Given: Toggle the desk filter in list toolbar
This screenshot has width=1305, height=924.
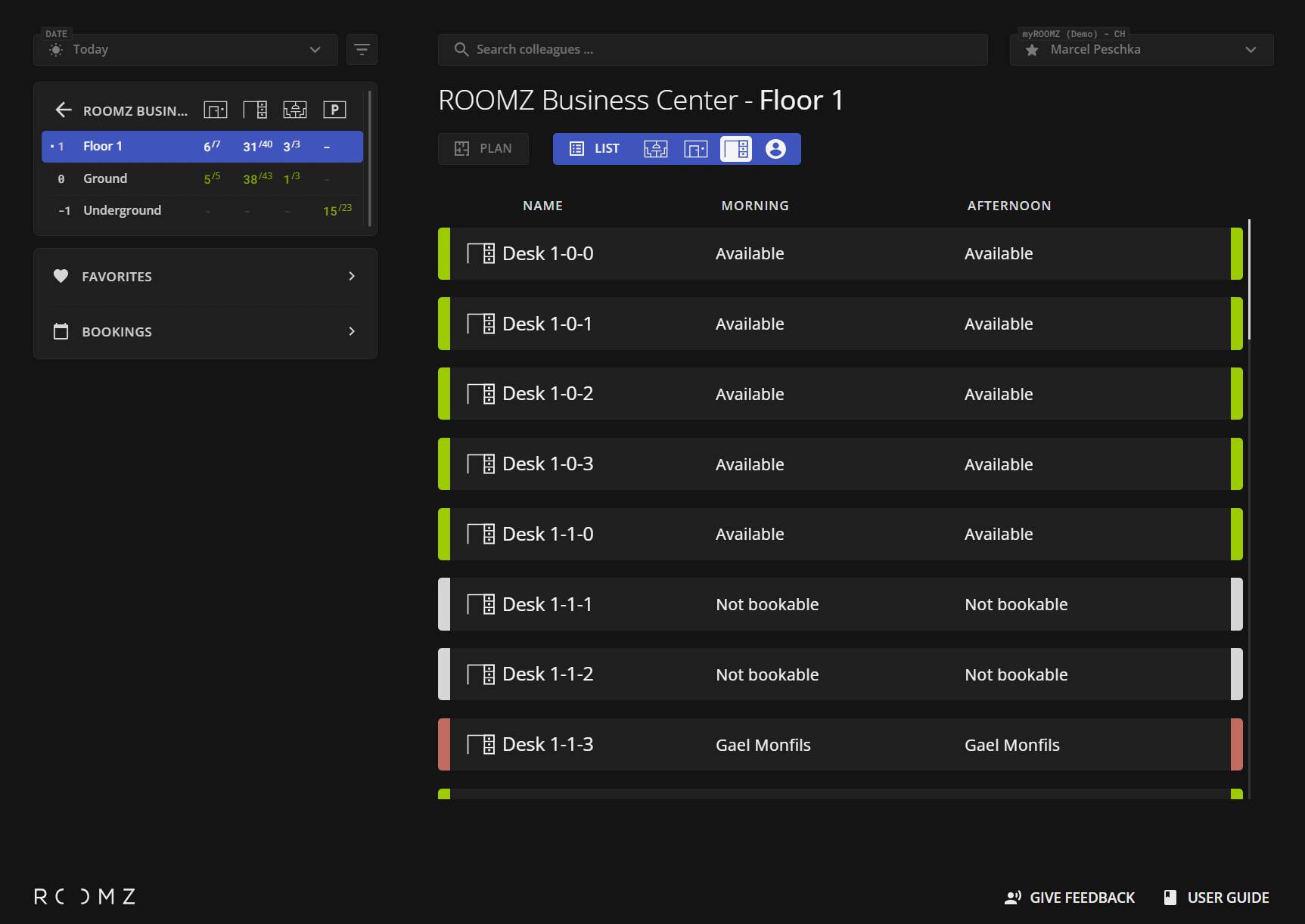Looking at the screenshot, I should (x=735, y=149).
